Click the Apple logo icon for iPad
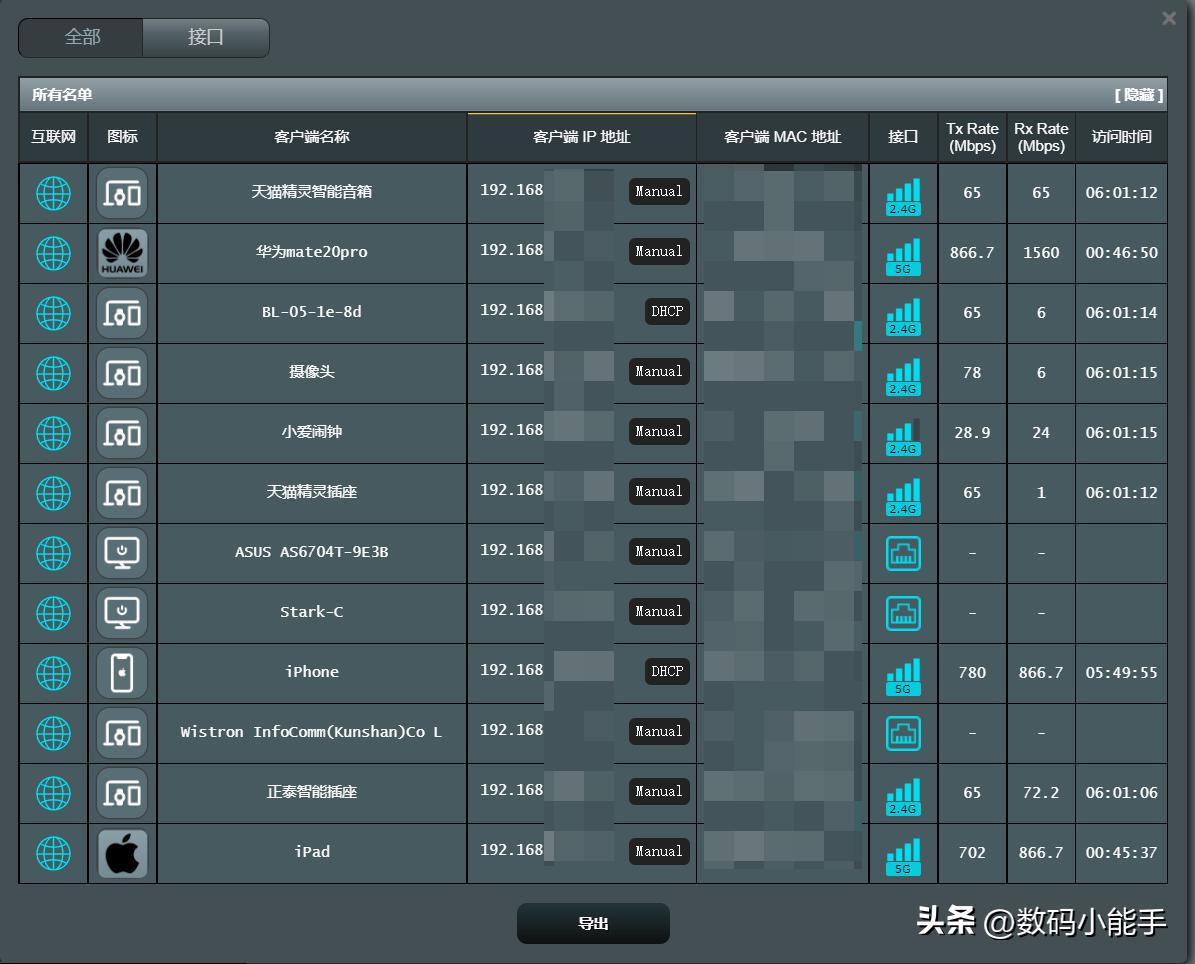 [x=123, y=853]
